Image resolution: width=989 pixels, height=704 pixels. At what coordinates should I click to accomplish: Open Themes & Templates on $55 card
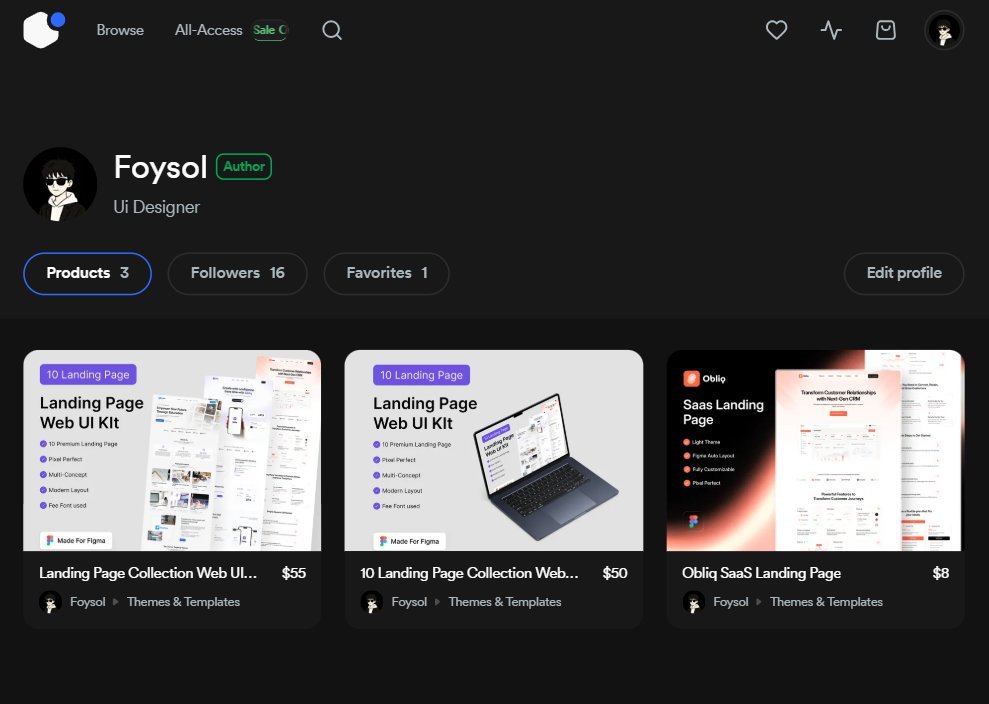[184, 602]
